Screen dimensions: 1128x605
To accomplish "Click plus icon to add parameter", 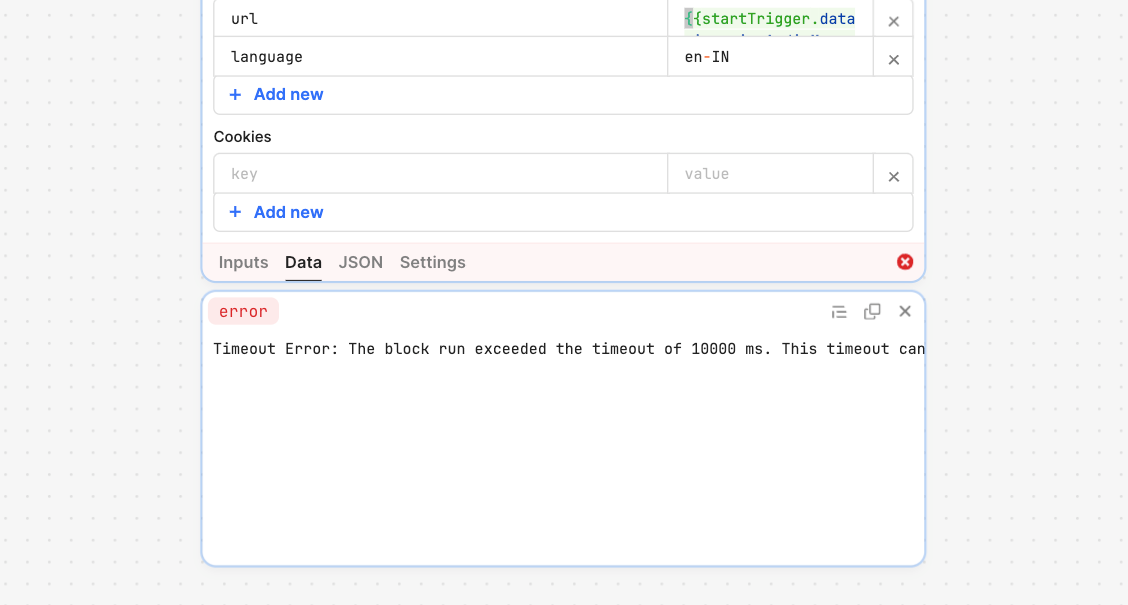I will pos(235,94).
